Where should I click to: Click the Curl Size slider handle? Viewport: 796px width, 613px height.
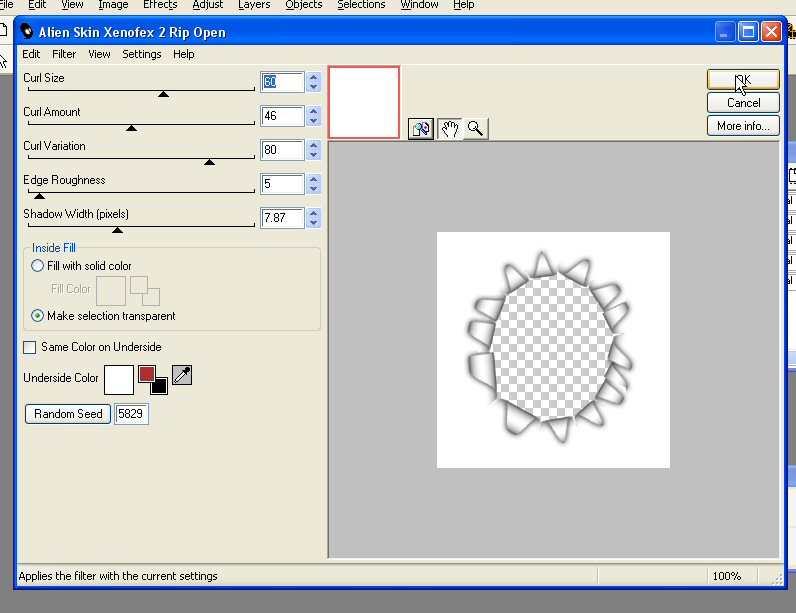tap(163, 94)
